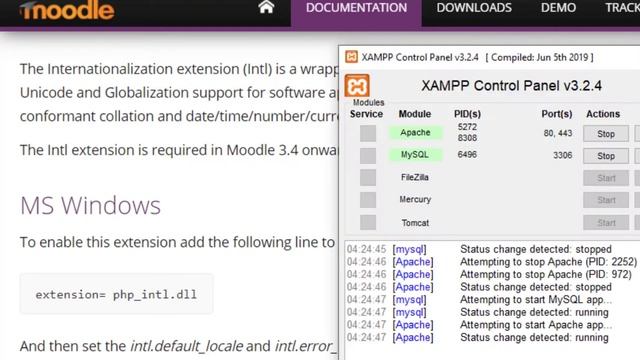Click log line 'Attempting to start Apache app'
The image size is (640, 360).
pos(479,325)
